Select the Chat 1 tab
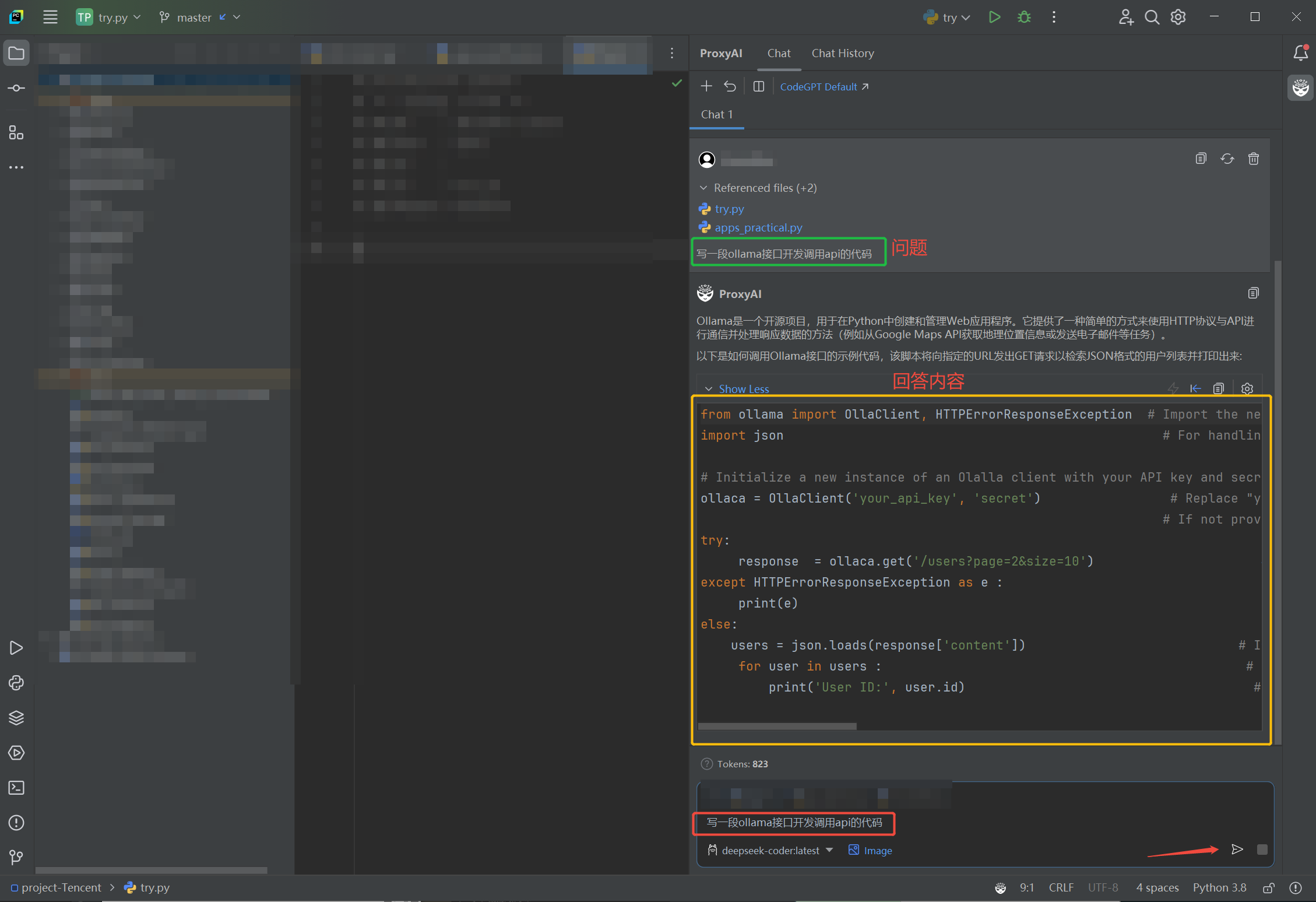 (716, 114)
